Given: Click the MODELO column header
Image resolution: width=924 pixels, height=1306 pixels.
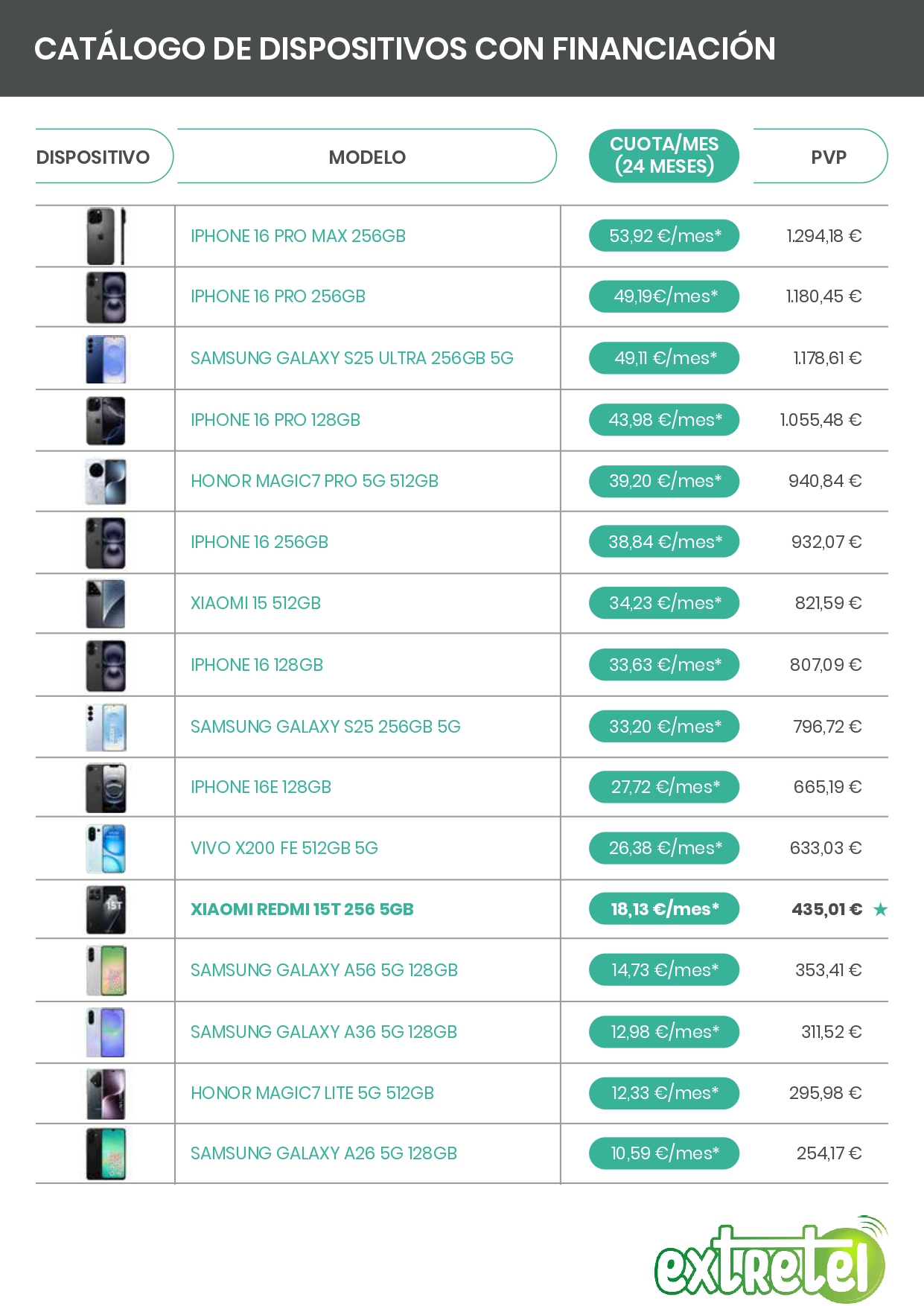Looking at the screenshot, I should (367, 157).
